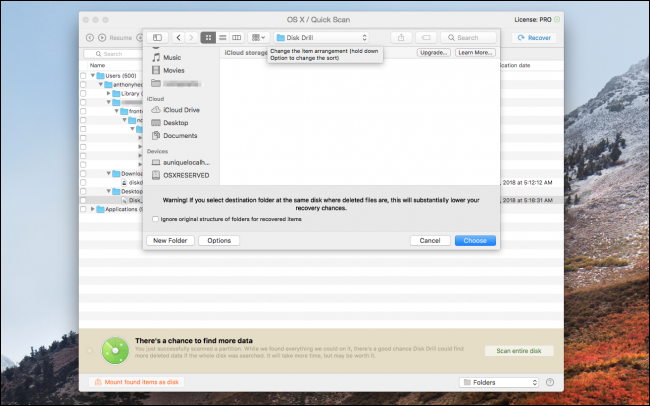Tick the Disk_ file row checkbox
Image resolution: width=650 pixels, height=406 pixels.
[83, 200]
